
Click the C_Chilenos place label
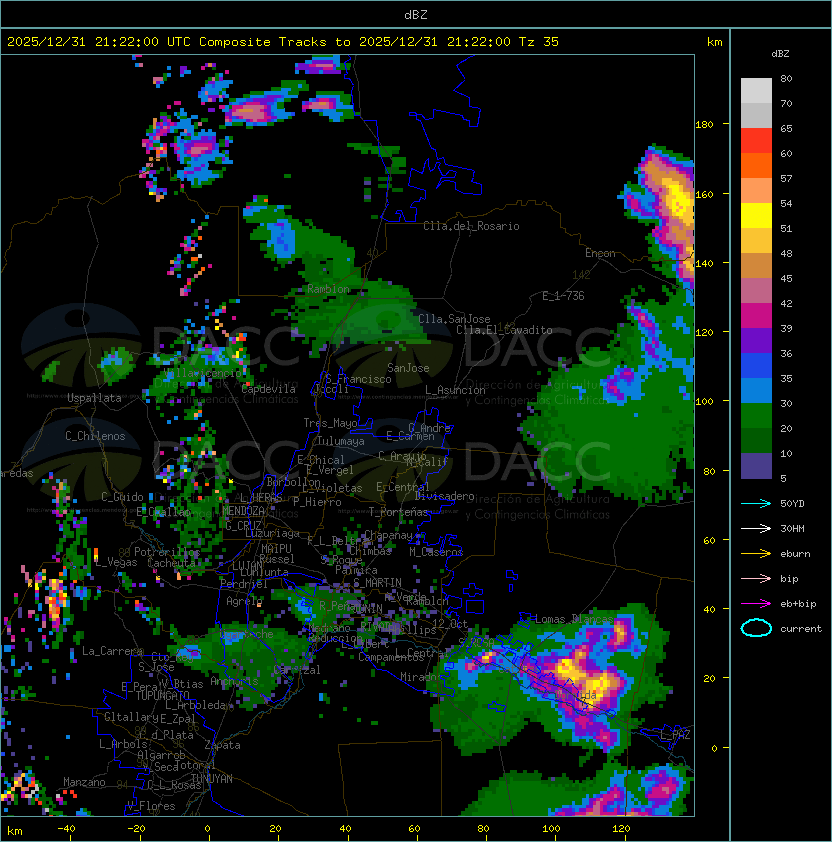(95, 436)
